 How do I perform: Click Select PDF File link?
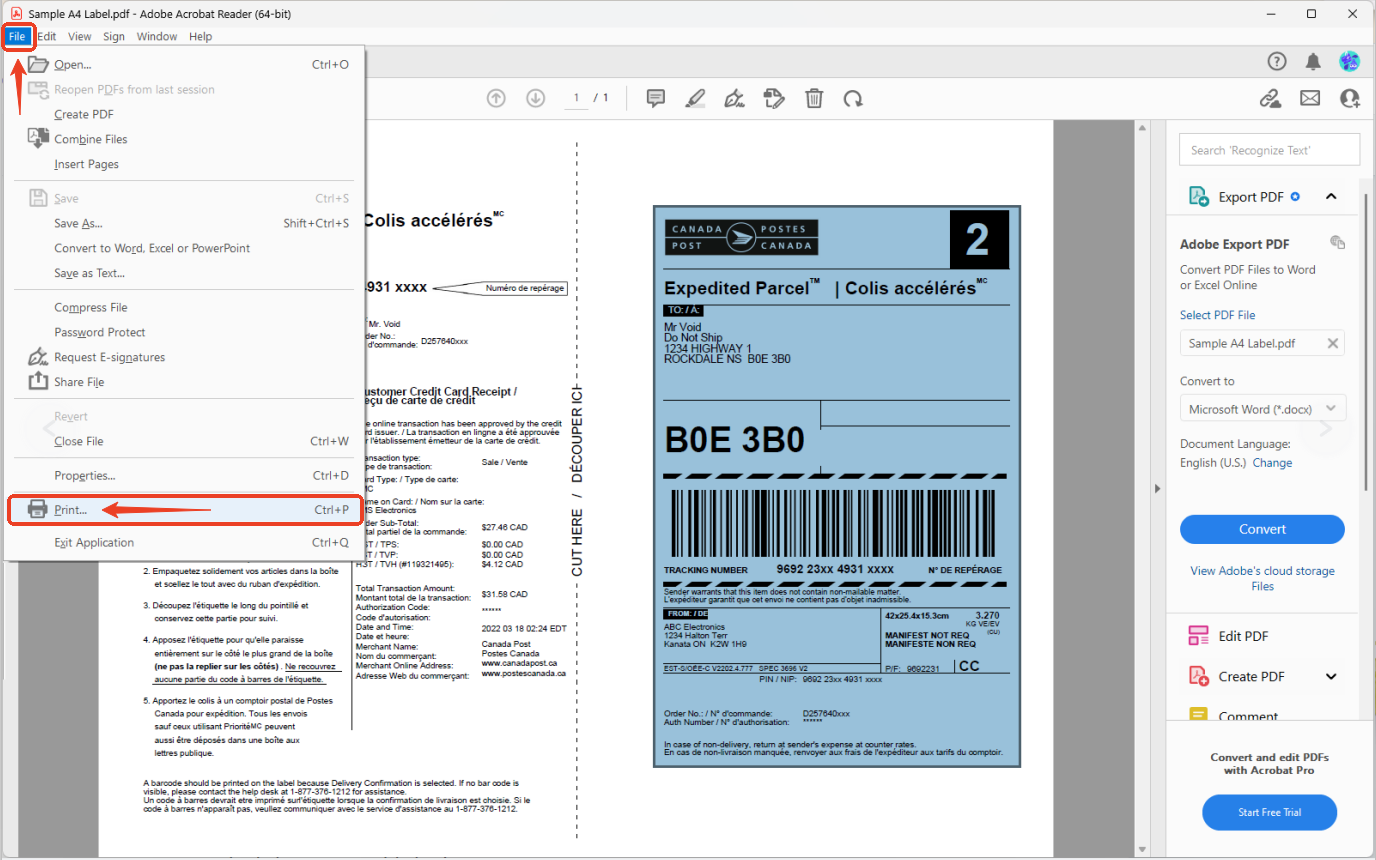click(x=1217, y=315)
